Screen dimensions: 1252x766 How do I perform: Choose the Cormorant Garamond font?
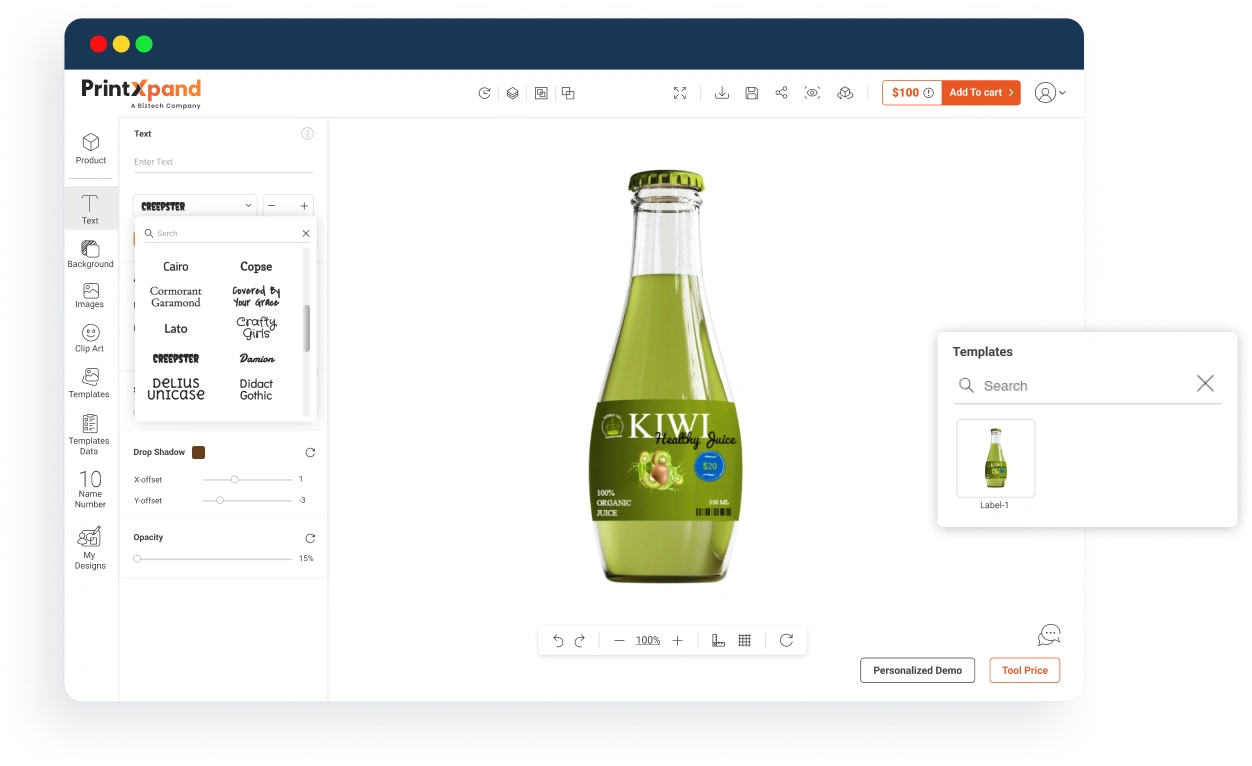(x=176, y=297)
